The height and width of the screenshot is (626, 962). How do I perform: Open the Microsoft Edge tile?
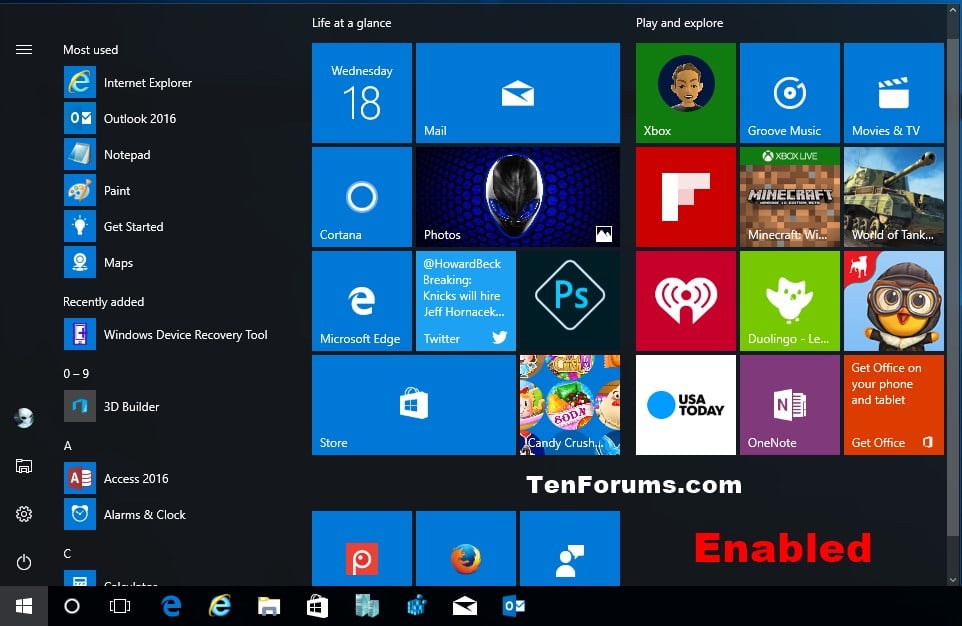tap(362, 301)
